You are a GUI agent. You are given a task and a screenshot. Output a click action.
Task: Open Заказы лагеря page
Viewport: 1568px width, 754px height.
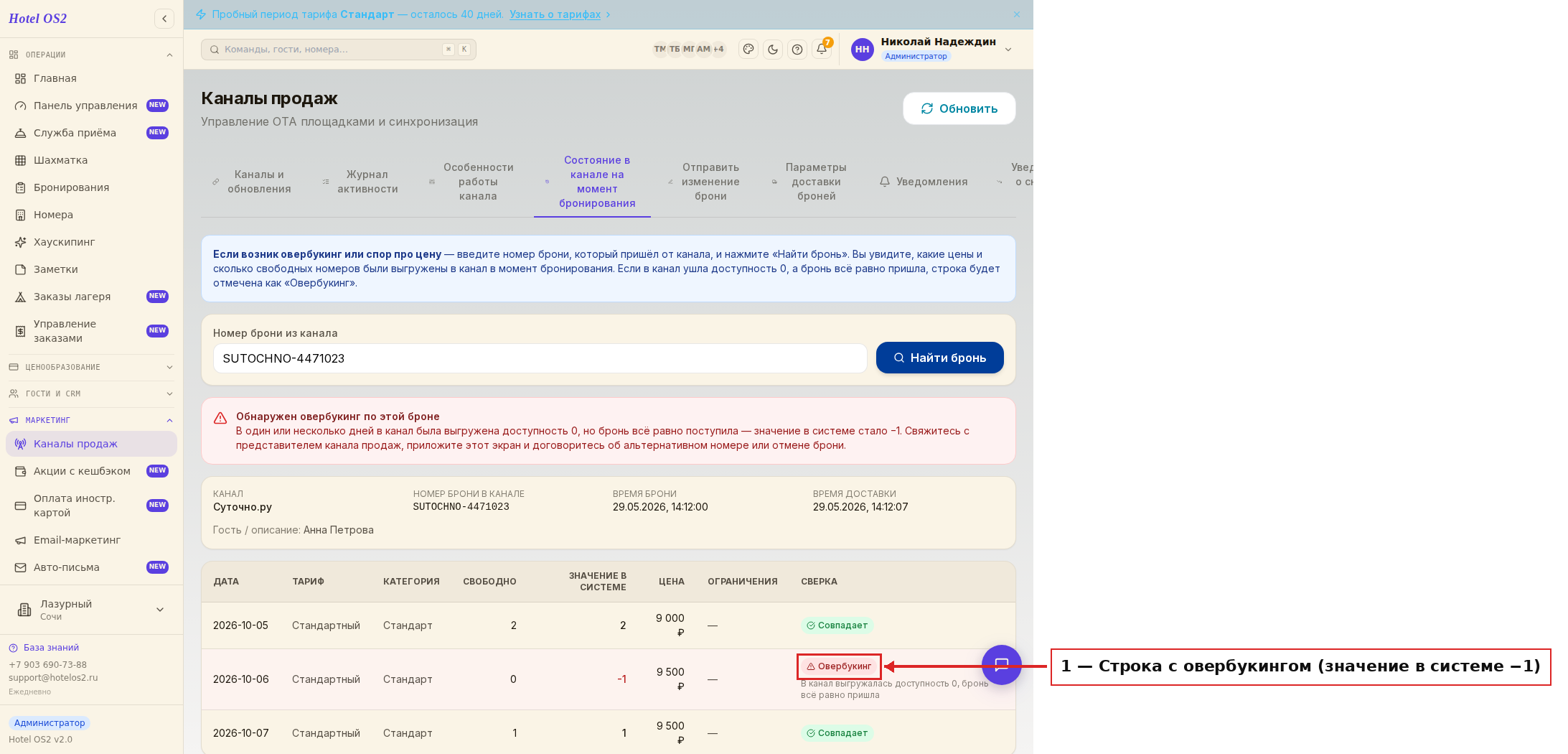coord(91,297)
